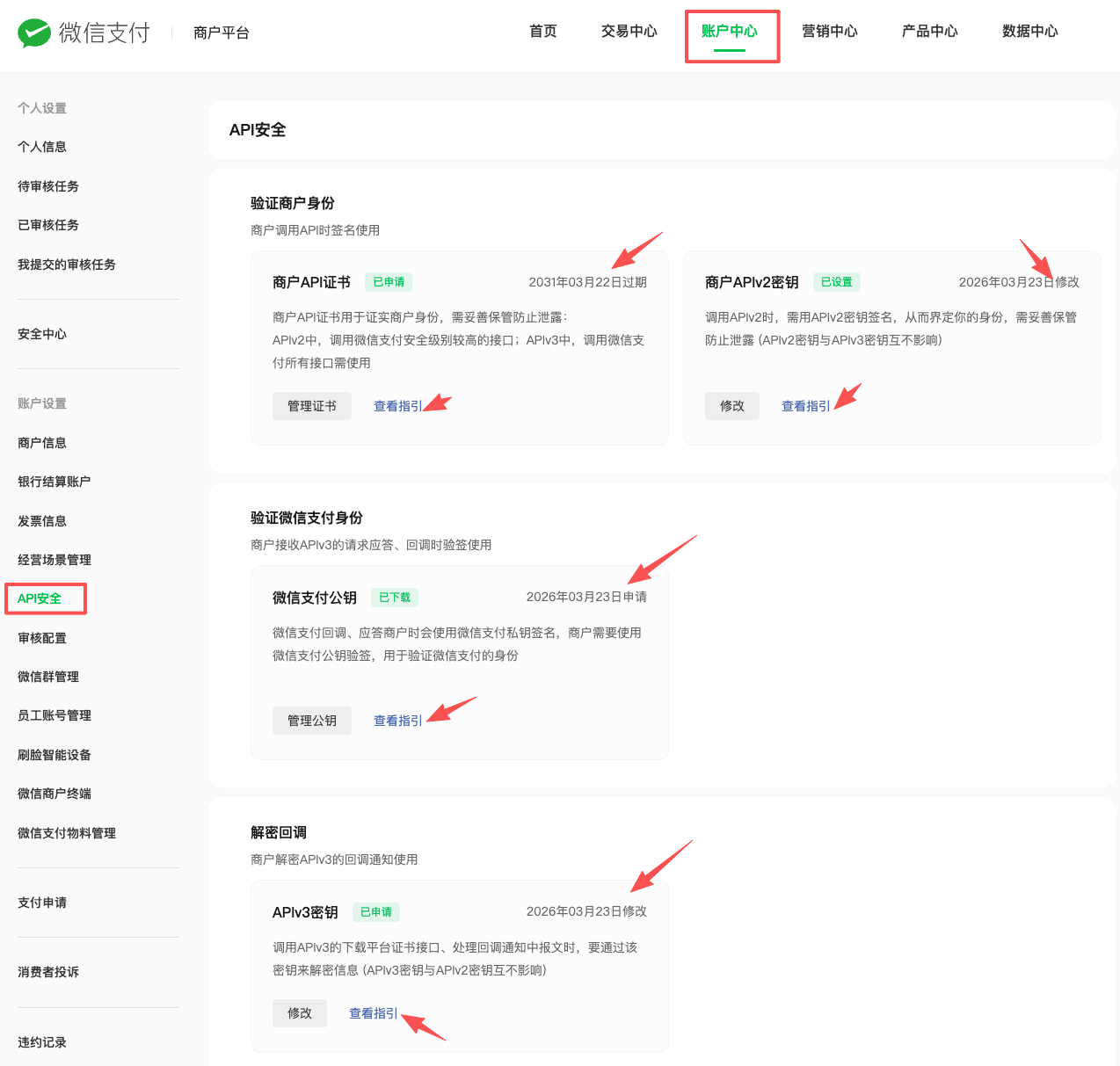Select the 账户中心 top navigation tab

[730, 32]
